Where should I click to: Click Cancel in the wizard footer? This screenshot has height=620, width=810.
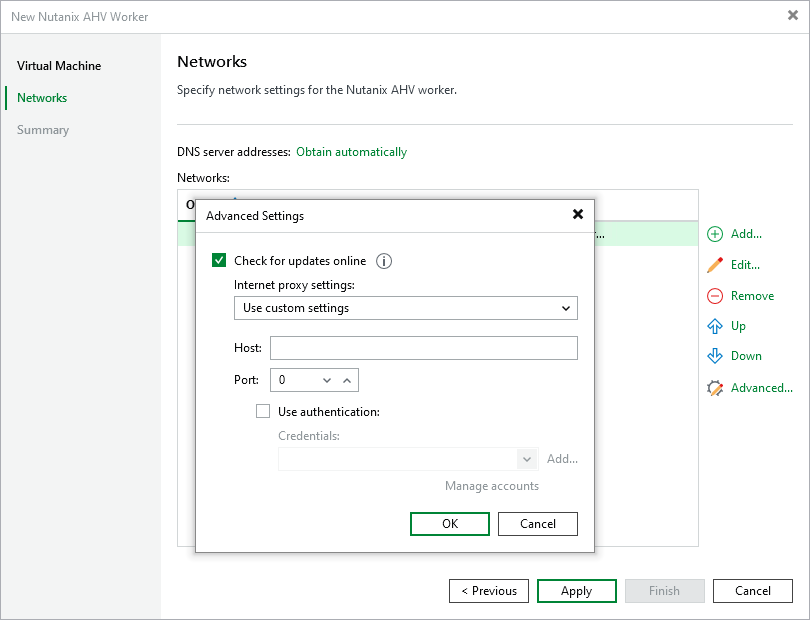tap(753, 591)
